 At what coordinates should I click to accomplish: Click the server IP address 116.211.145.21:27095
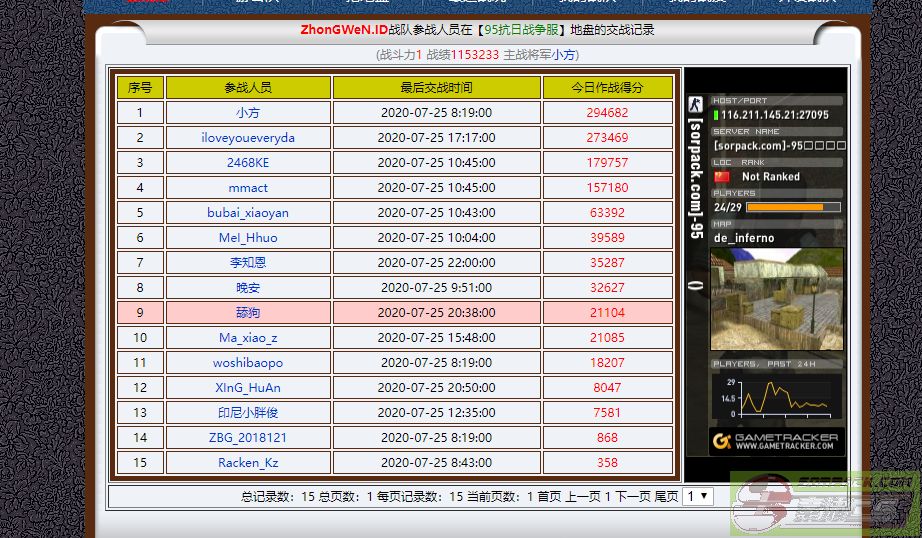pyautogui.click(x=777, y=115)
